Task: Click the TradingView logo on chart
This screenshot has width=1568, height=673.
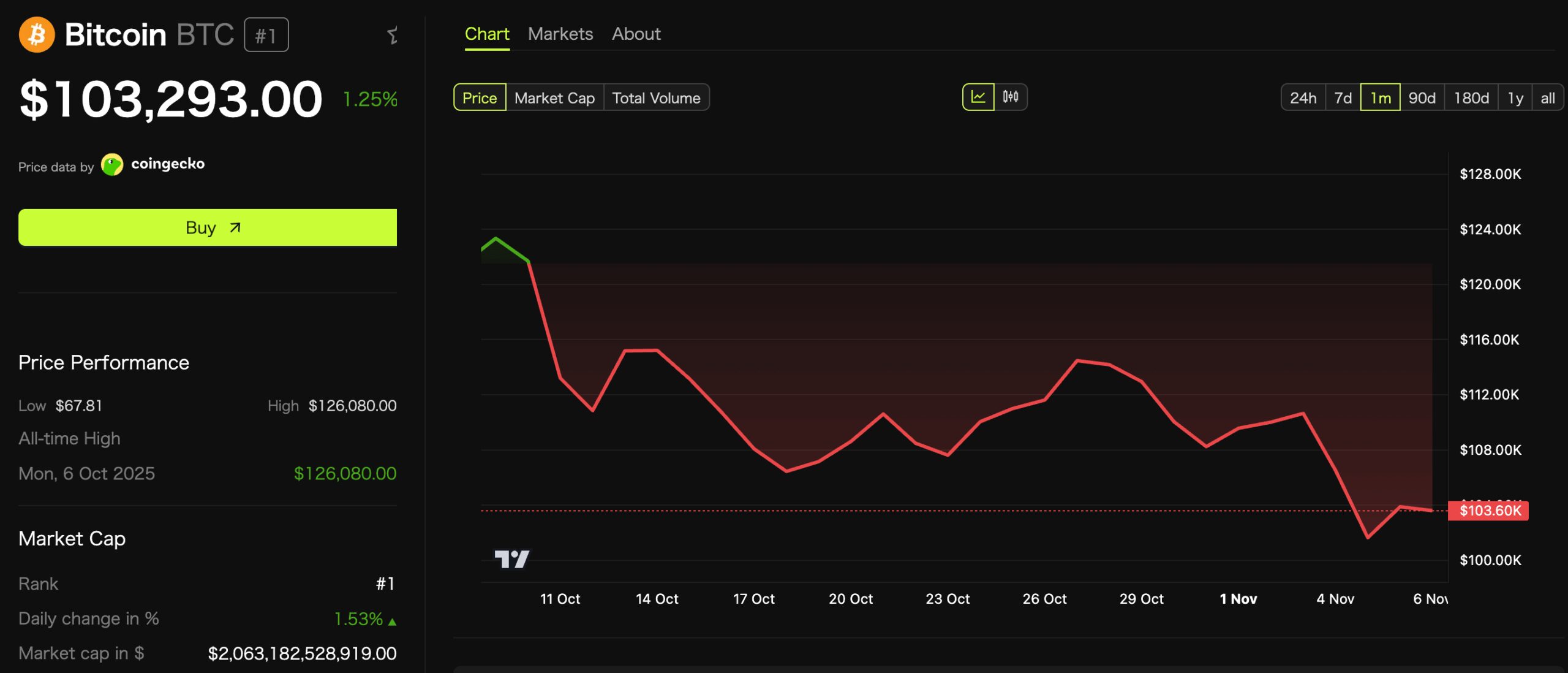Action: [511, 558]
